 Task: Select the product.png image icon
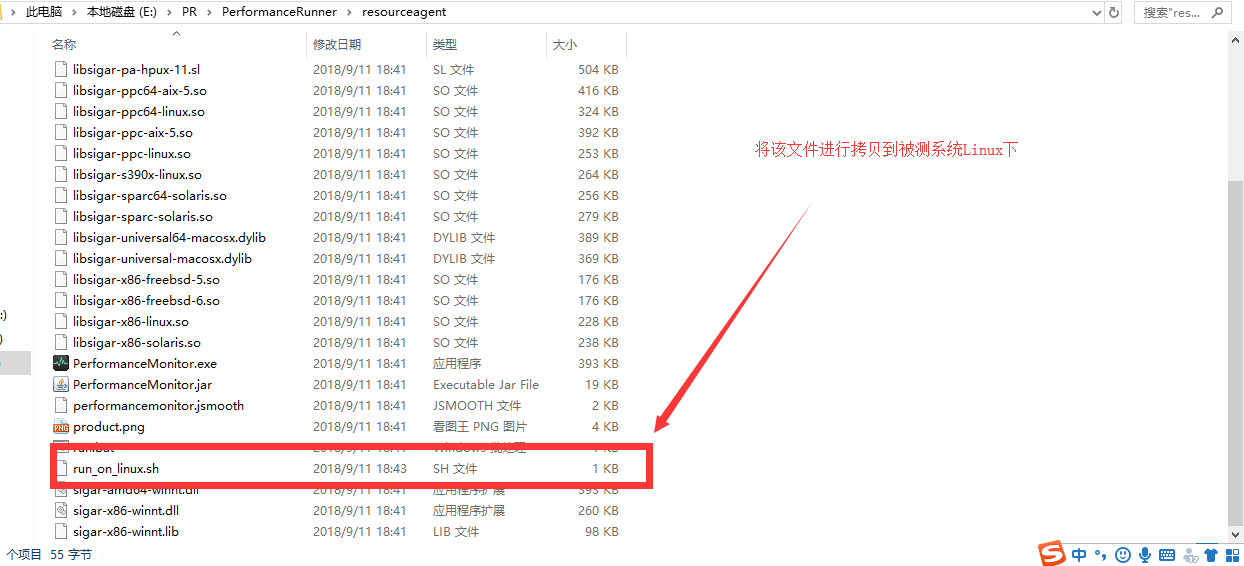tap(61, 427)
